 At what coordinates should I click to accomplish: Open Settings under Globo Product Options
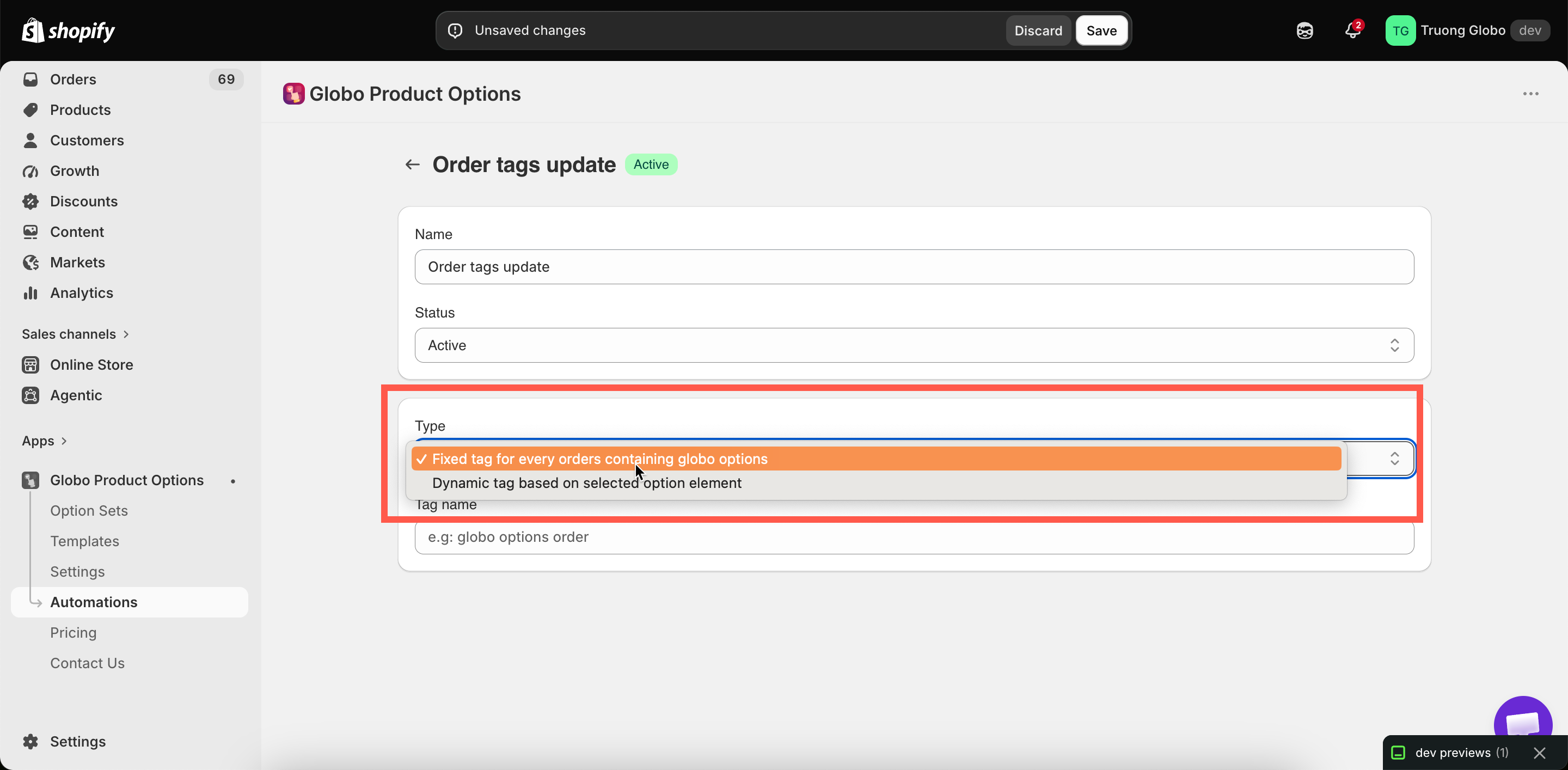pyautogui.click(x=77, y=572)
